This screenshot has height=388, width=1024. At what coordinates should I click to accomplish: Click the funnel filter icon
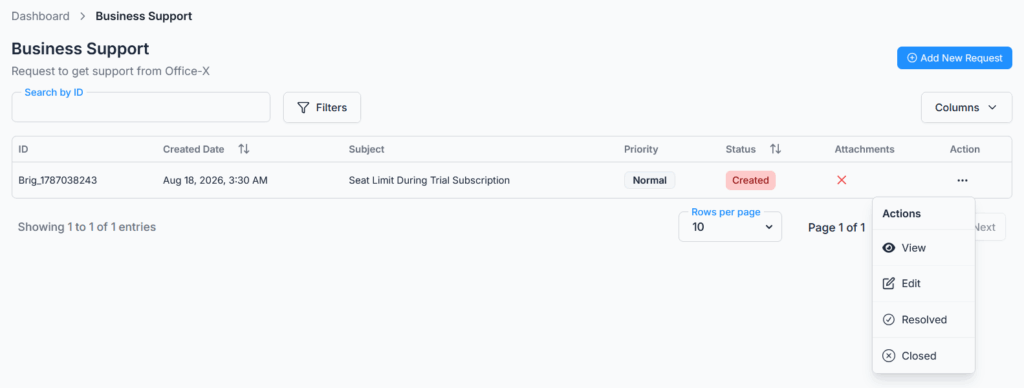click(x=303, y=107)
